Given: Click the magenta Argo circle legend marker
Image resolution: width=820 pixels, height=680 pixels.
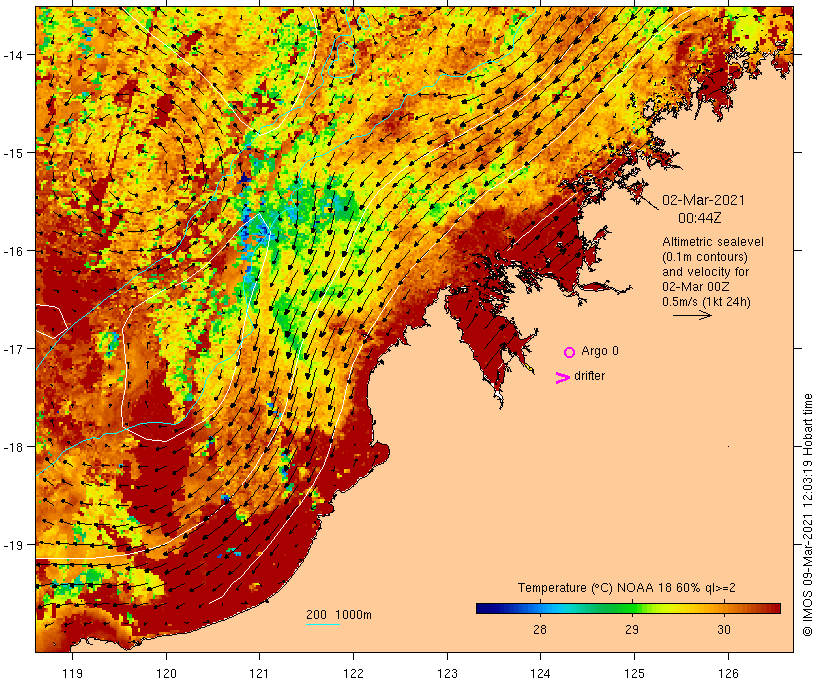Looking at the screenshot, I should pyautogui.click(x=570, y=352).
